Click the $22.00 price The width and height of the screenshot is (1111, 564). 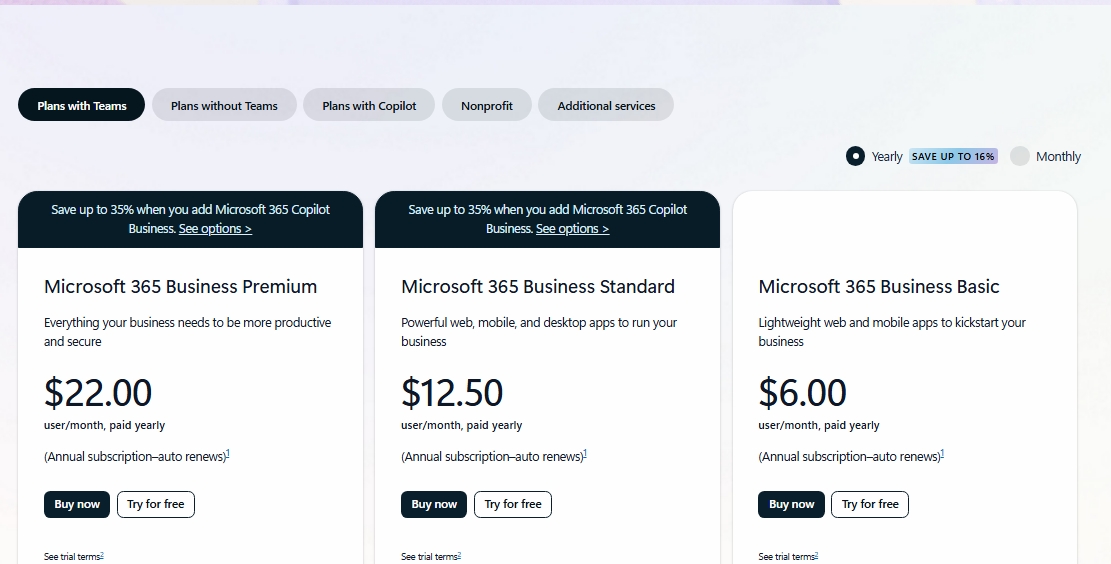[x=98, y=393]
